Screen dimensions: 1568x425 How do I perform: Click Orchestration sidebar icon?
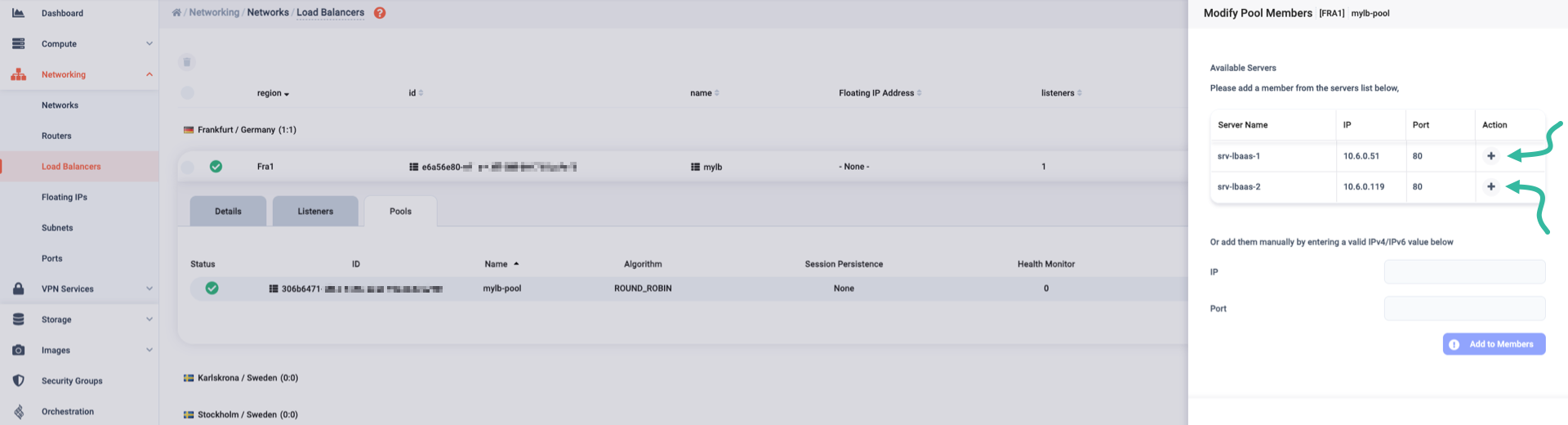click(18, 412)
